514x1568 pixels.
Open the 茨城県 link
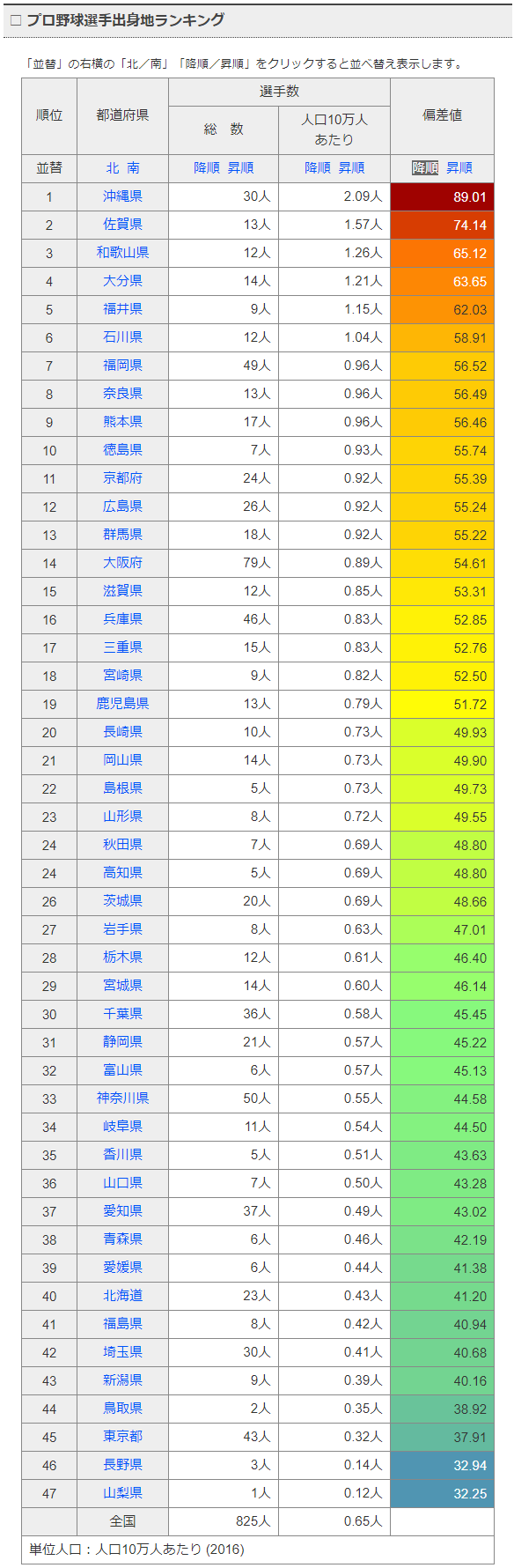point(122,901)
